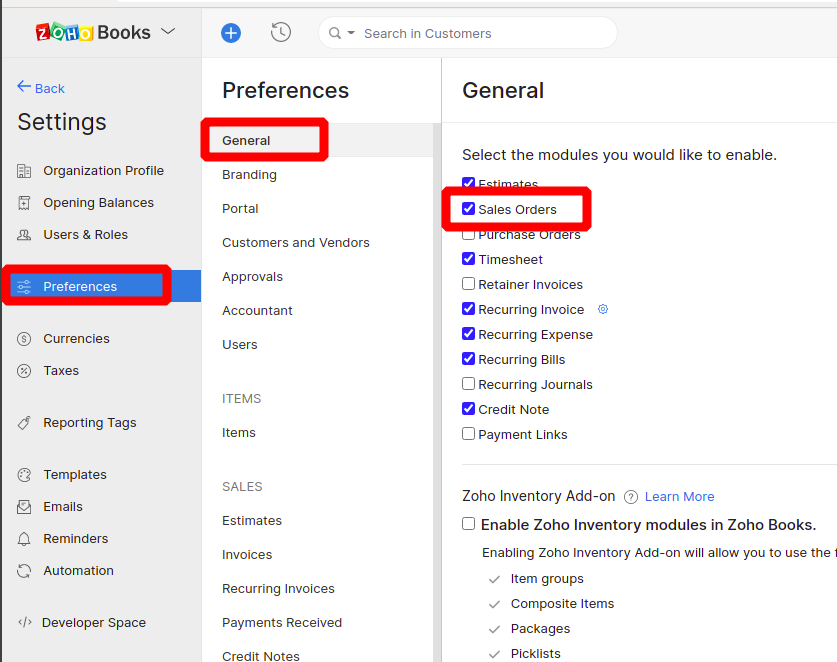This screenshot has height=662, width=837.
Task: Enable the Recurring Journals checkbox
Action: (468, 383)
